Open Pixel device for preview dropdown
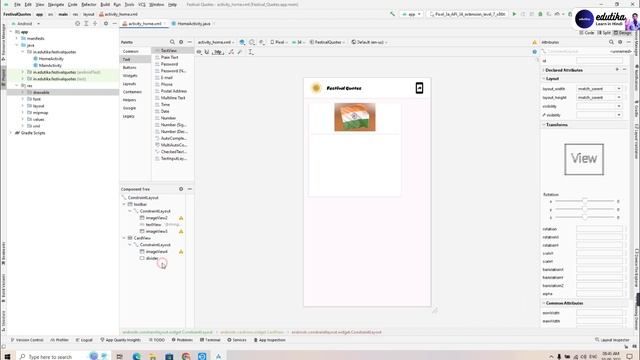The image size is (640, 360). (x=279, y=42)
